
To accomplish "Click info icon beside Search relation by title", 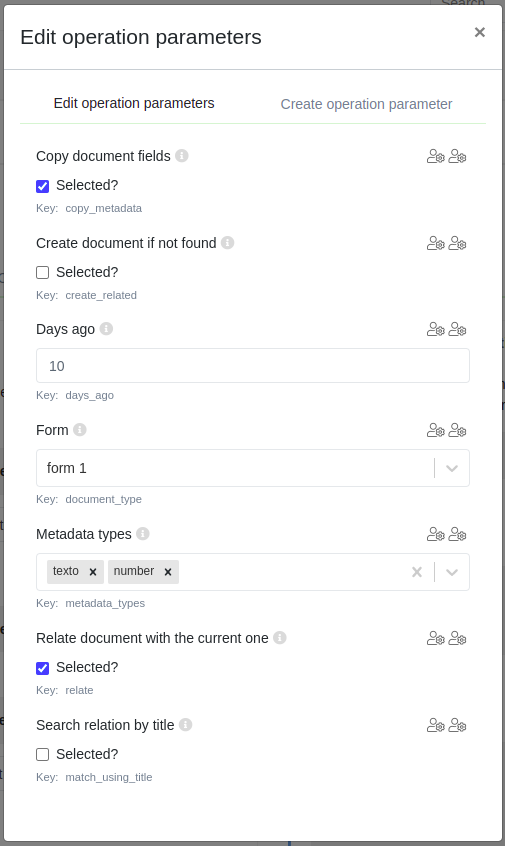I will coord(186,725).
